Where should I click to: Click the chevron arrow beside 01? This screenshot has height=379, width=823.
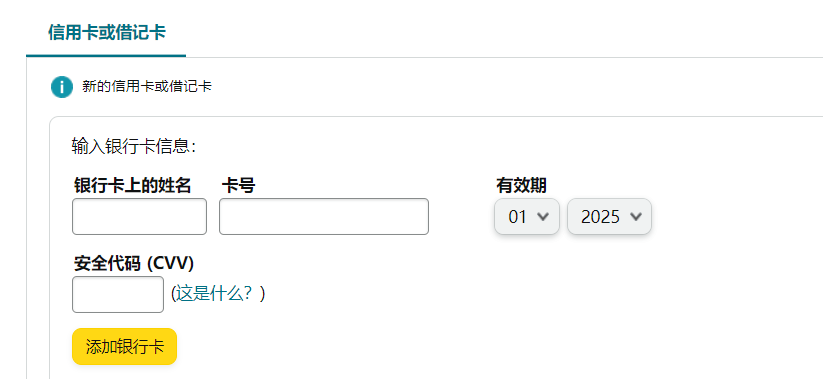(x=543, y=216)
